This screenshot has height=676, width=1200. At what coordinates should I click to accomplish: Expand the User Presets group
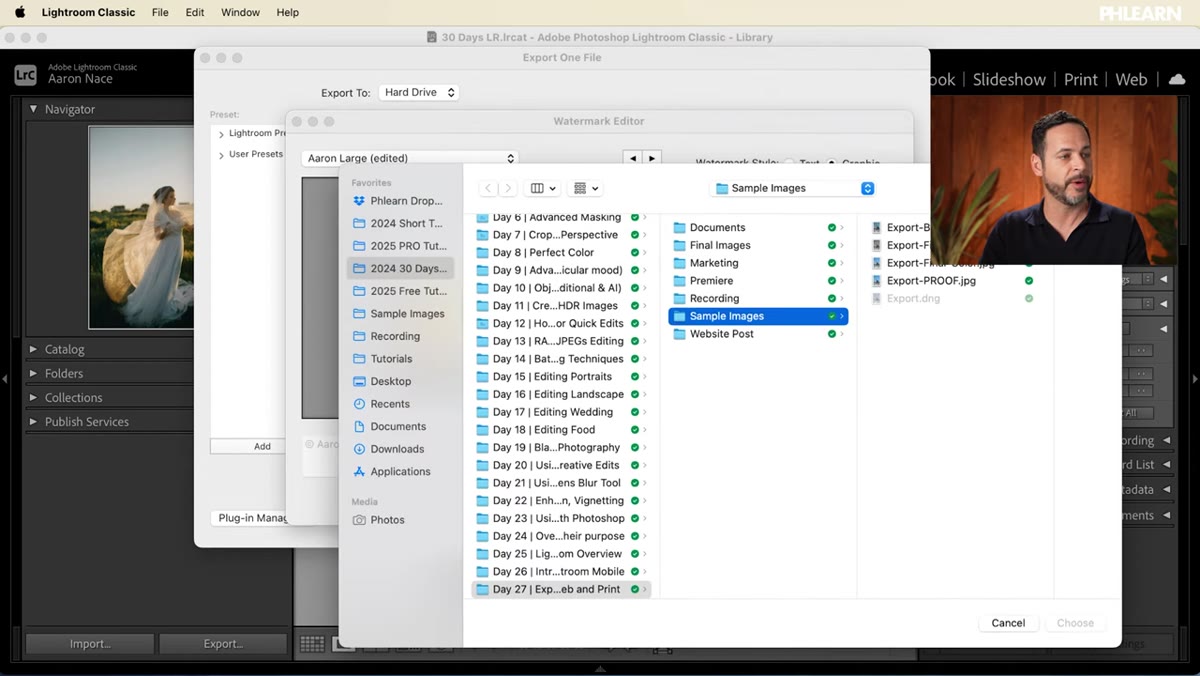pyautogui.click(x=221, y=155)
